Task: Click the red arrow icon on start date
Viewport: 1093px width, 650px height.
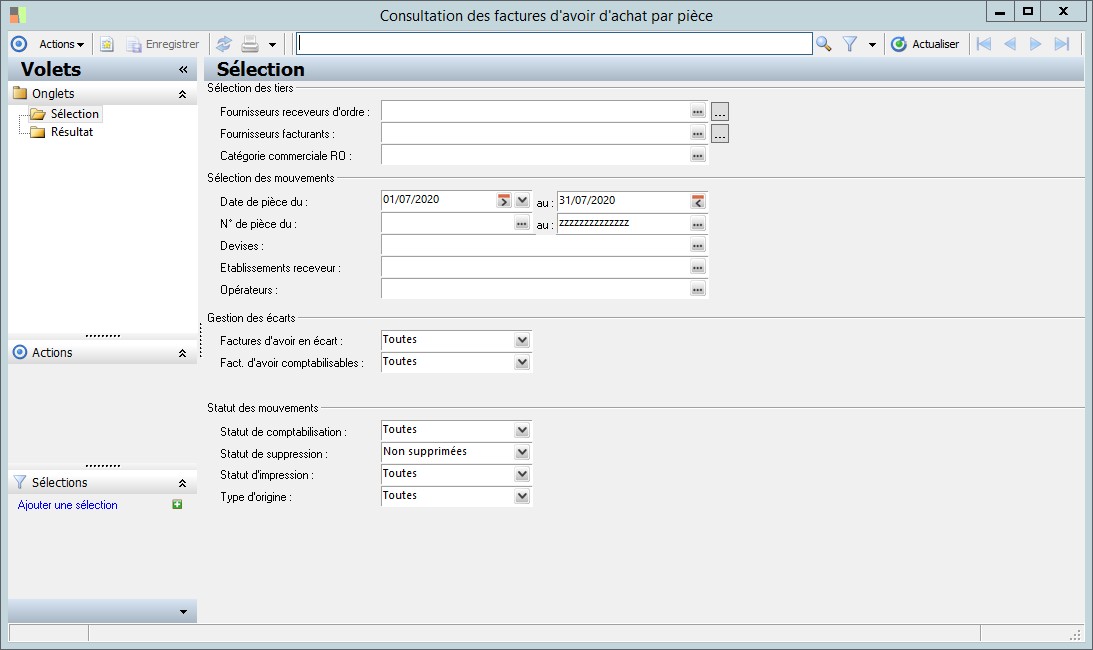Action: [504, 201]
